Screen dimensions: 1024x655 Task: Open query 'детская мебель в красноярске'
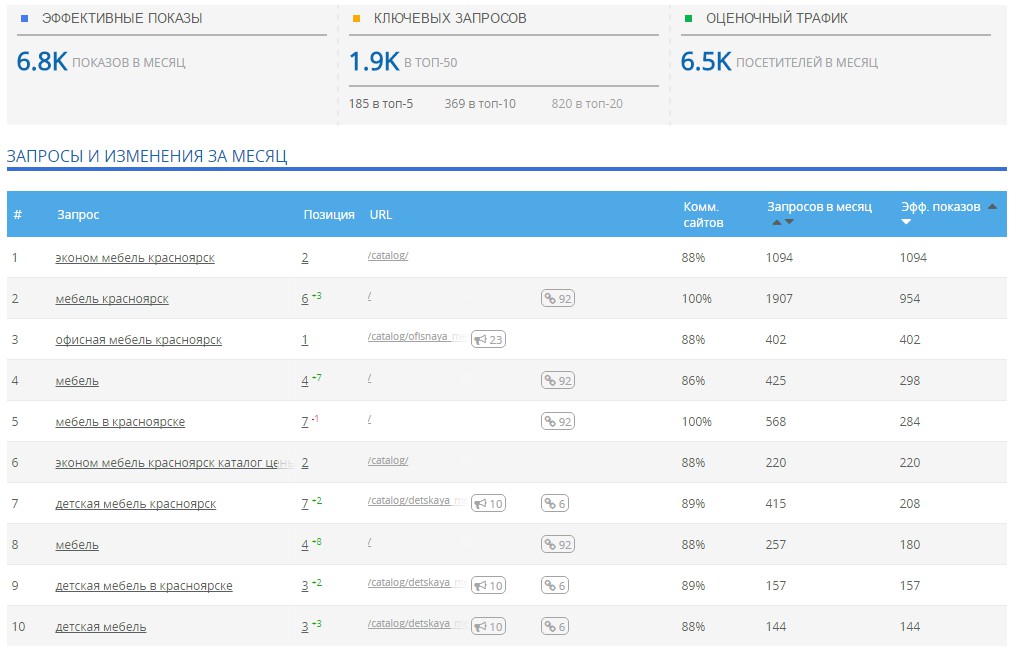(x=144, y=586)
